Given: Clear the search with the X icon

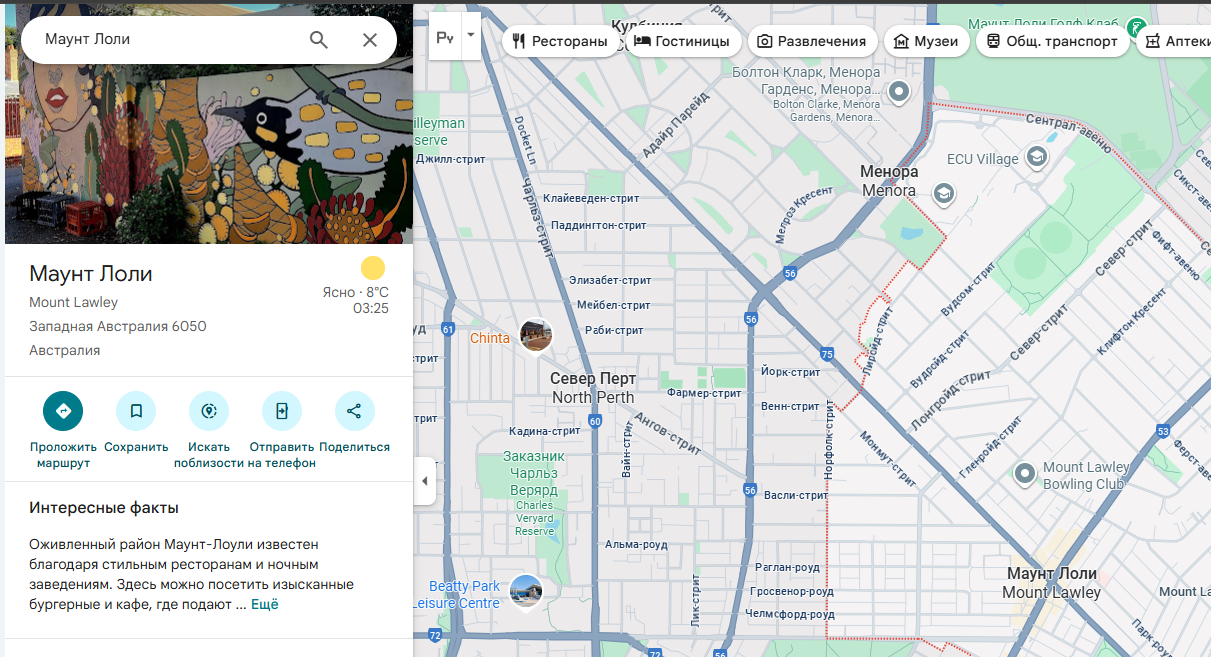Looking at the screenshot, I should coord(370,40).
